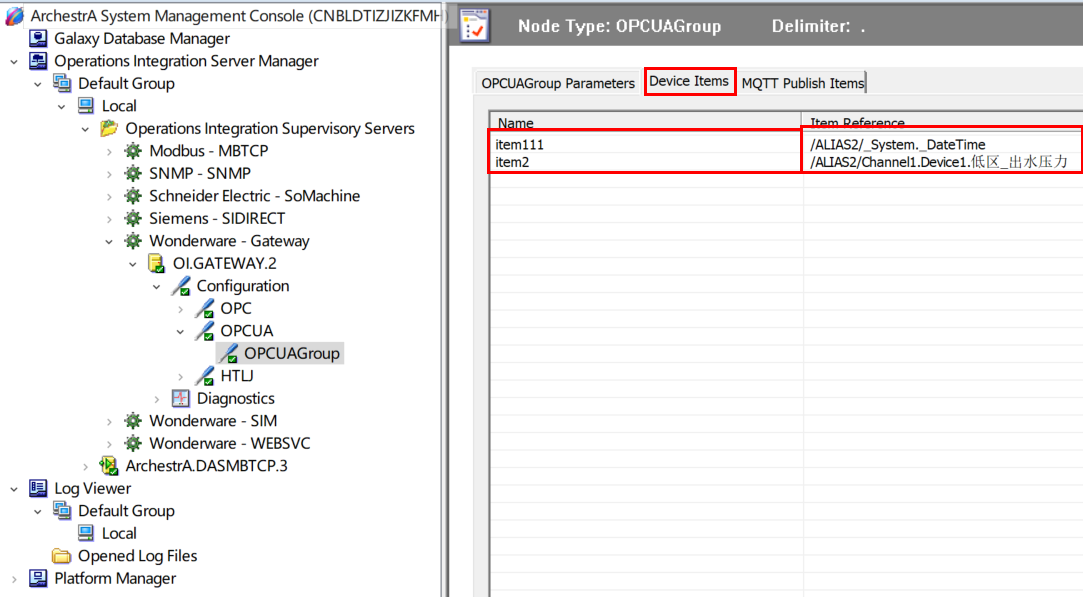
Task: Select the OI.GATEWAY.2 instance icon
Action: (x=157, y=263)
